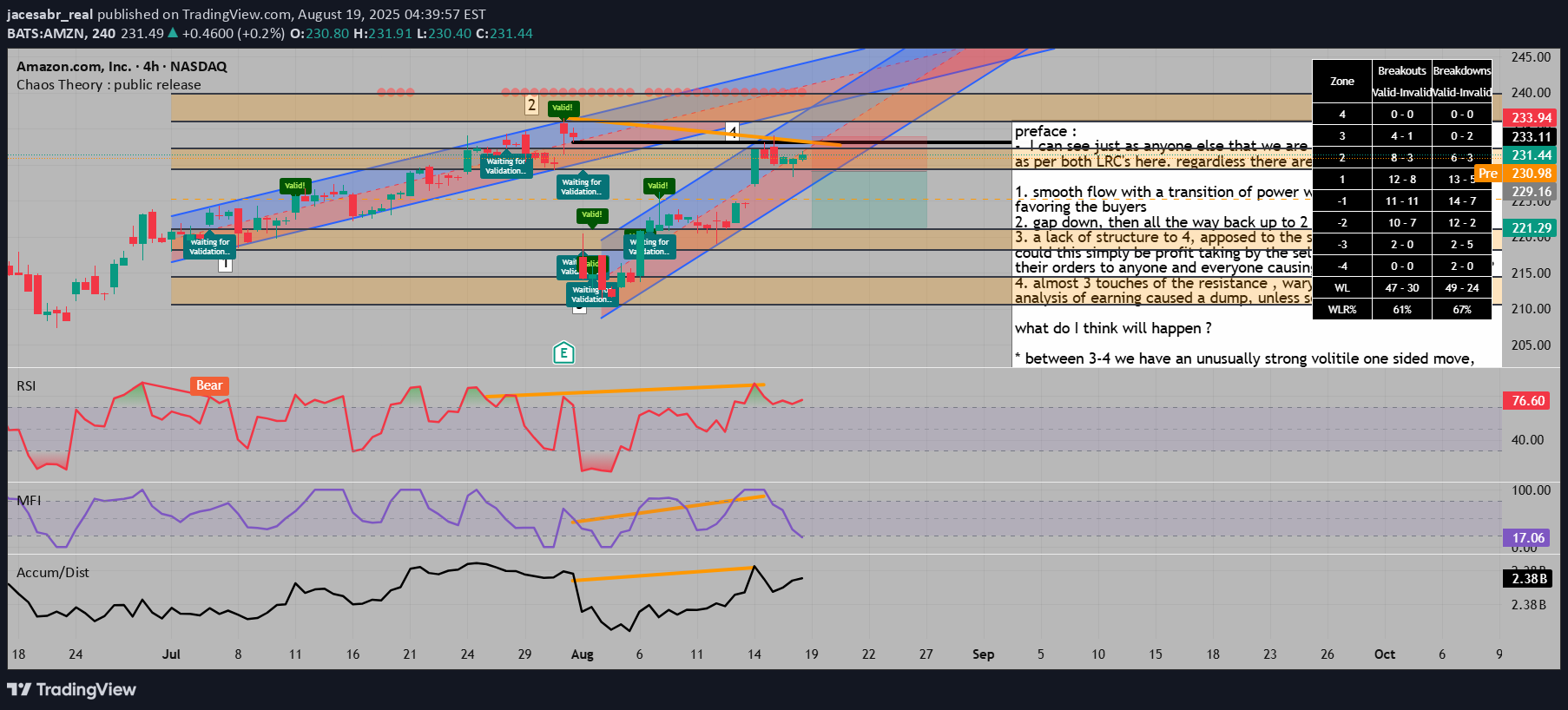1568x710 pixels.
Task: Click the '27' date axis label
Action: (x=926, y=654)
